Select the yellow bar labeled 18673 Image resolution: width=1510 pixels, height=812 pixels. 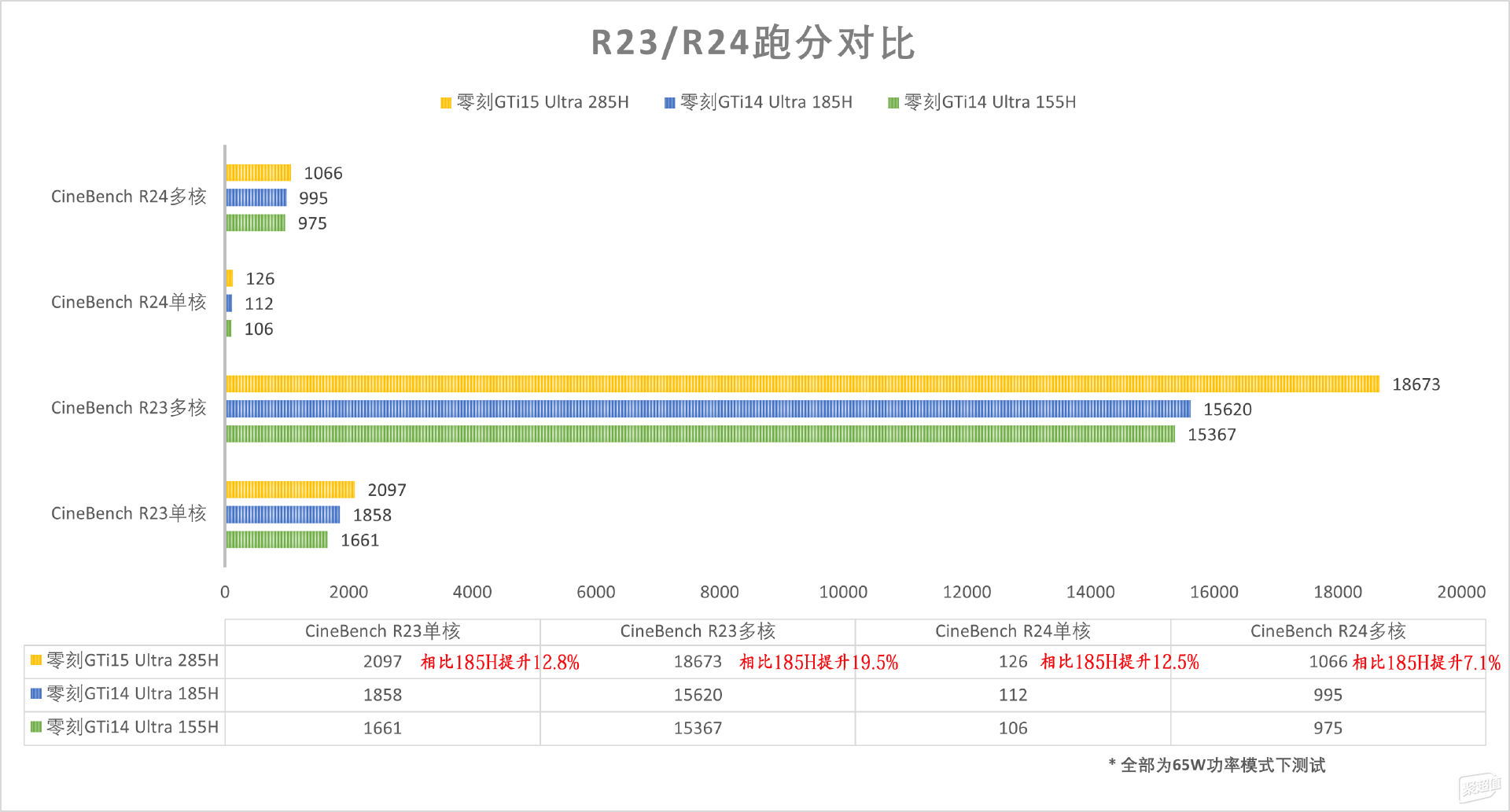click(802, 384)
